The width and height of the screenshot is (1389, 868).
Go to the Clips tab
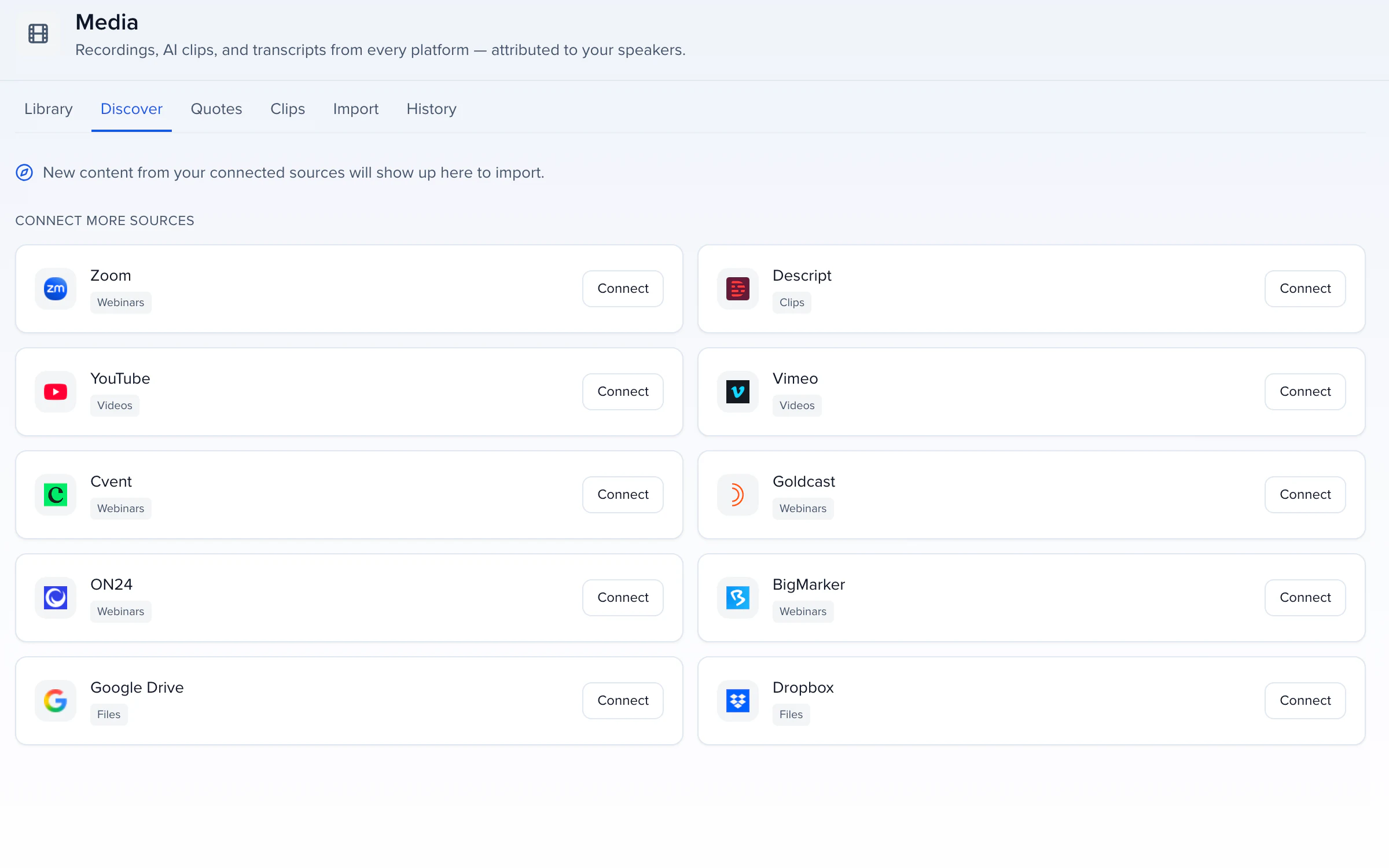pos(288,109)
